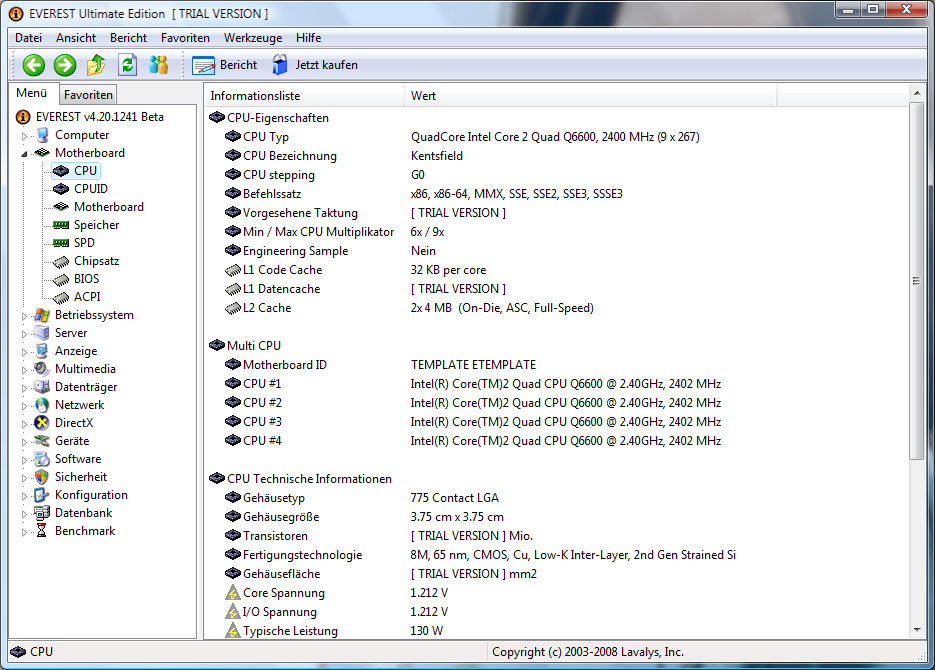
Task: Click the Speicher memory icon
Action: pos(61,225)
